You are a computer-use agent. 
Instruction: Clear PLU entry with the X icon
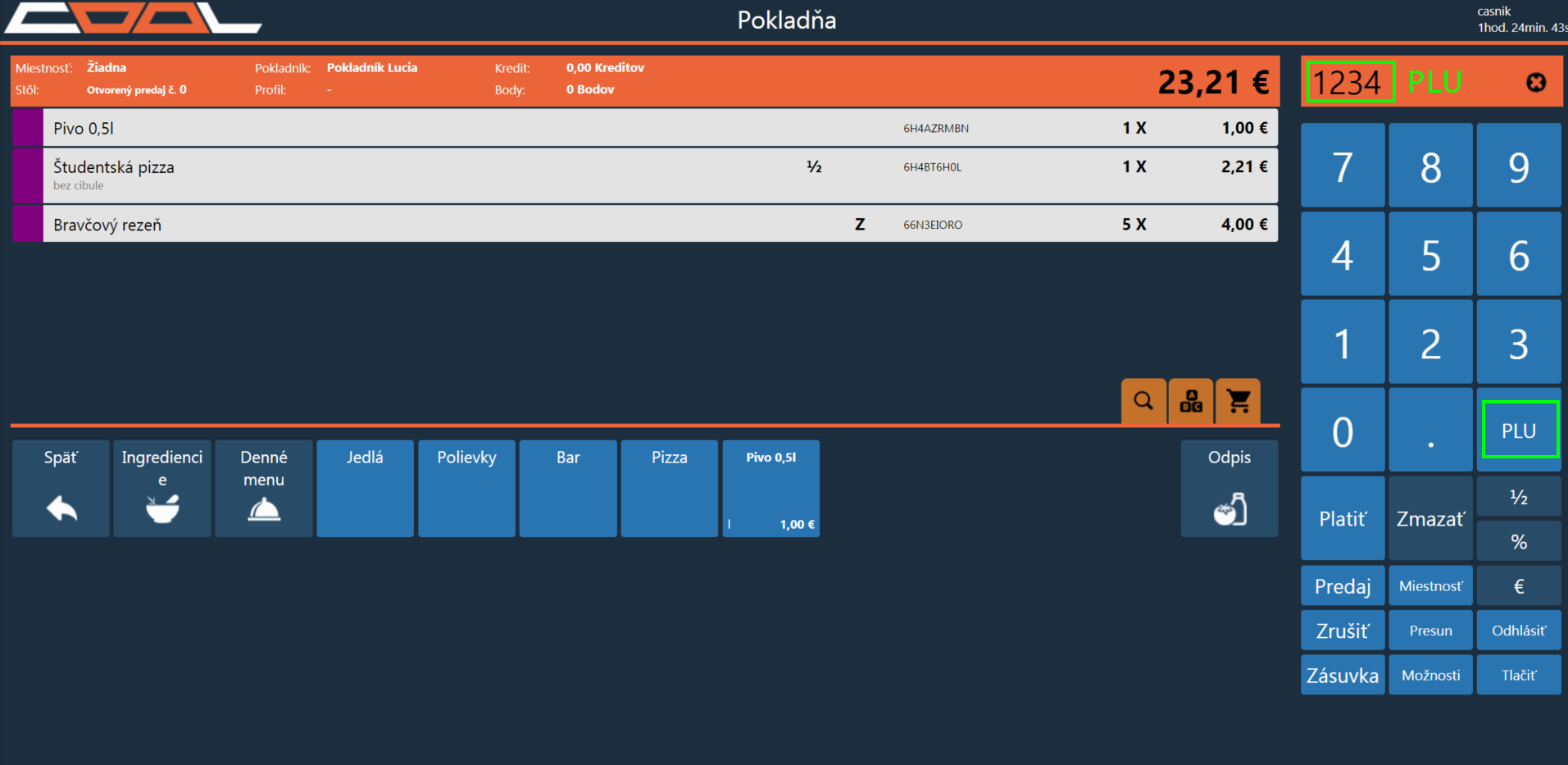coord(1536,82)
